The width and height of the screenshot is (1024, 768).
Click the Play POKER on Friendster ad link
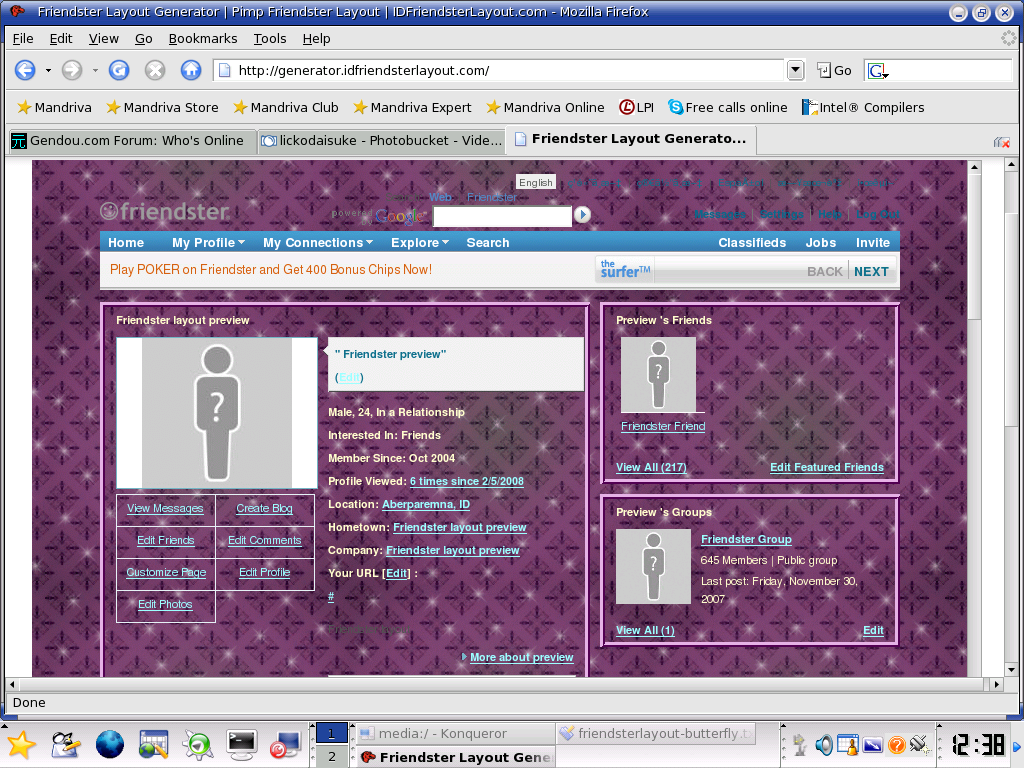[x=271, y=269]
